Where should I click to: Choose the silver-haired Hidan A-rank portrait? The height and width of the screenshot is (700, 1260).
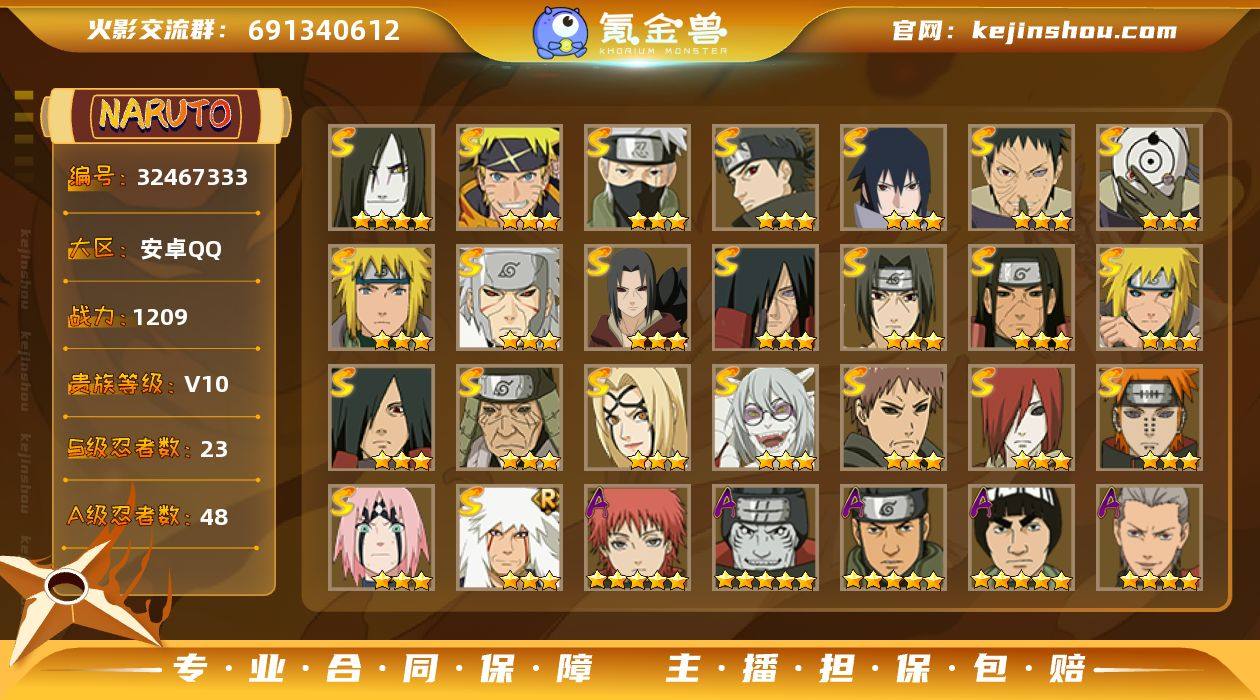pos(1150,538)
